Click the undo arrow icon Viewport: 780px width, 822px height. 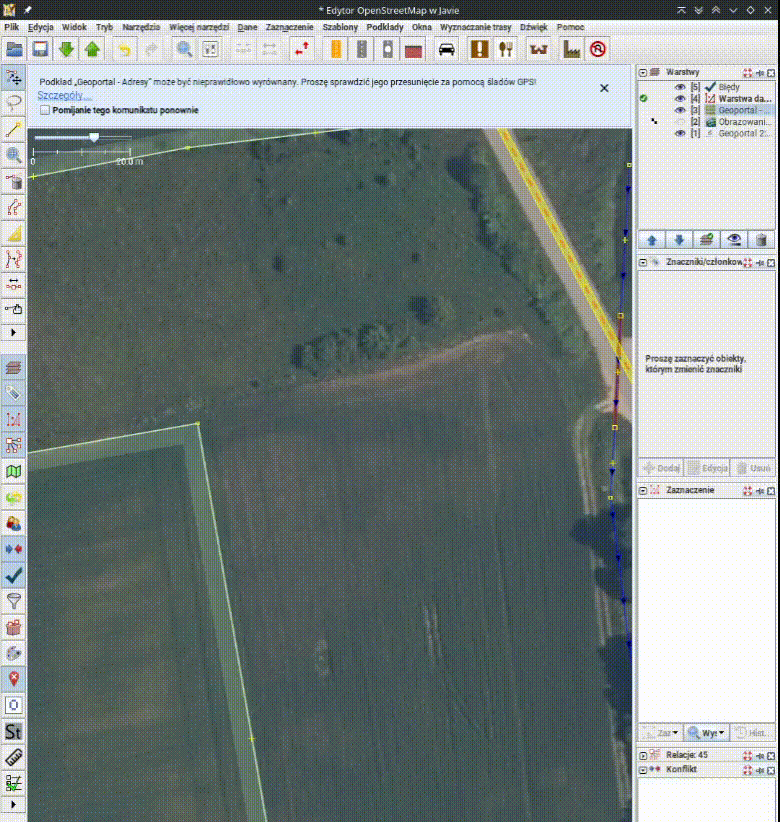click(x=125, y=49)
